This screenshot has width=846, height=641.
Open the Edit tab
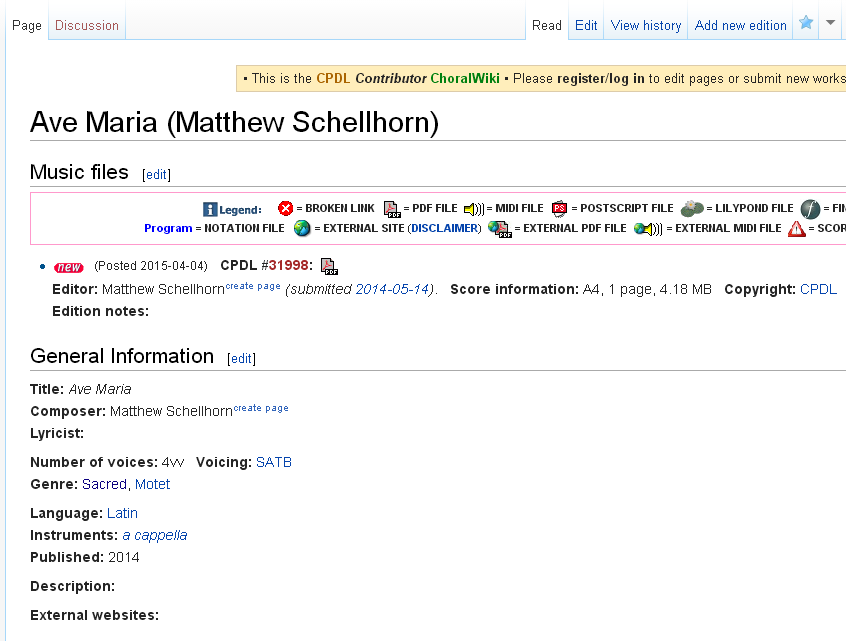click(586, 25)
